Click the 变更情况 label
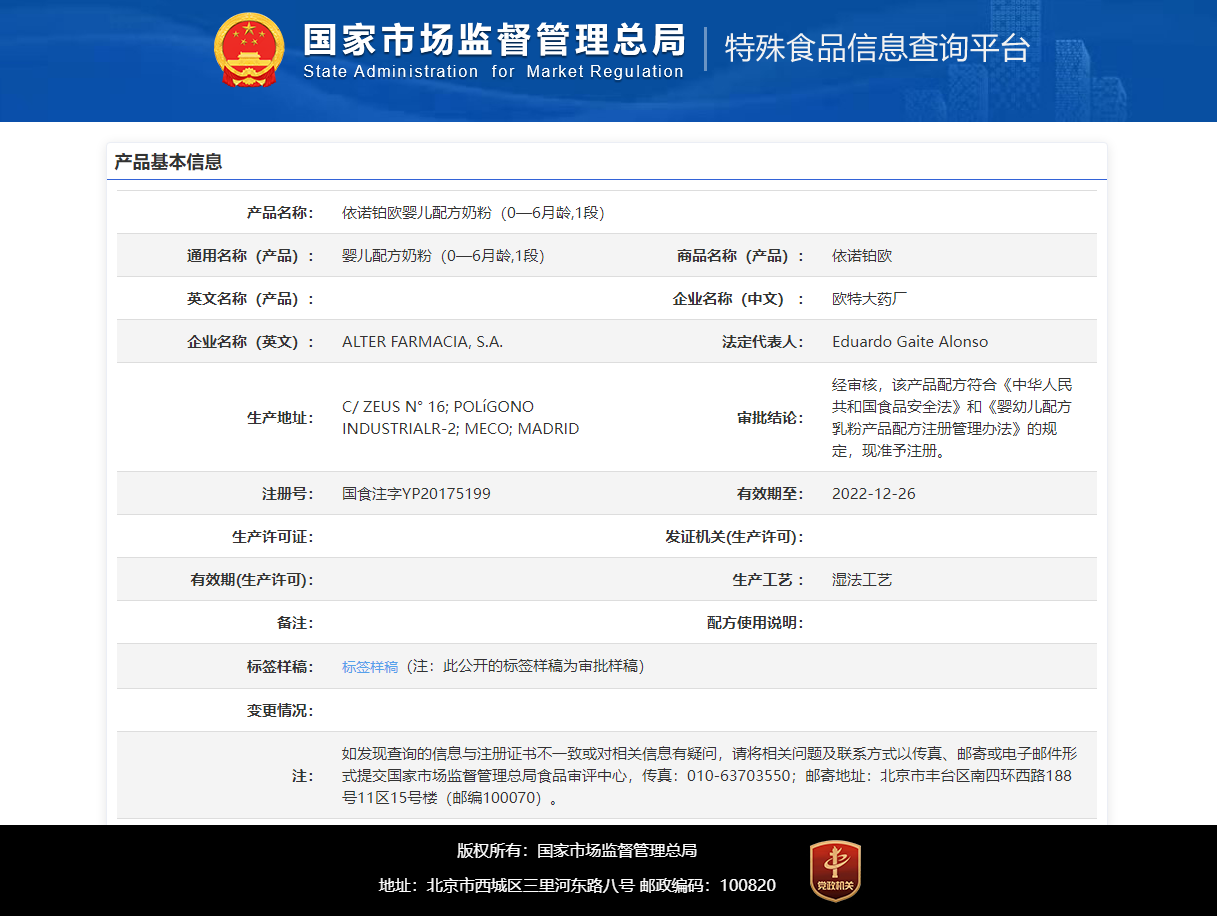Viewport: 1217px width, 916px height. [280, 711]
